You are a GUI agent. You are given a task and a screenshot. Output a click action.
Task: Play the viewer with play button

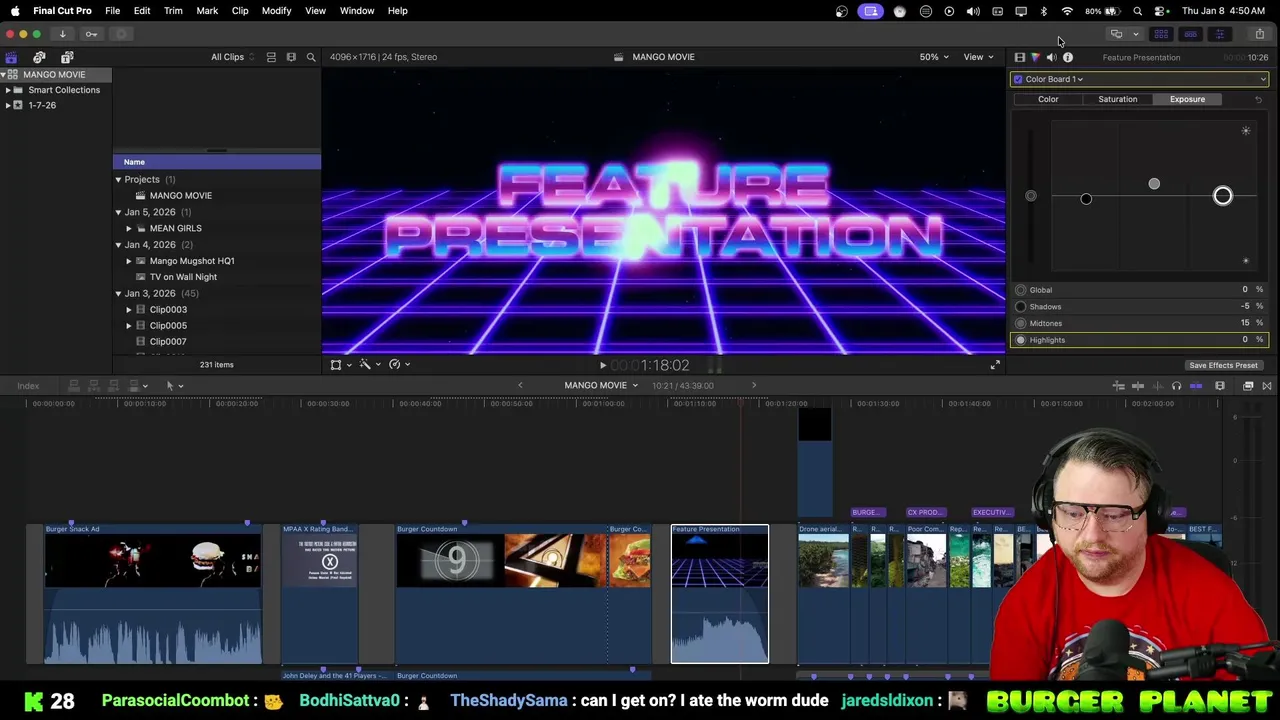pos(602,366)
